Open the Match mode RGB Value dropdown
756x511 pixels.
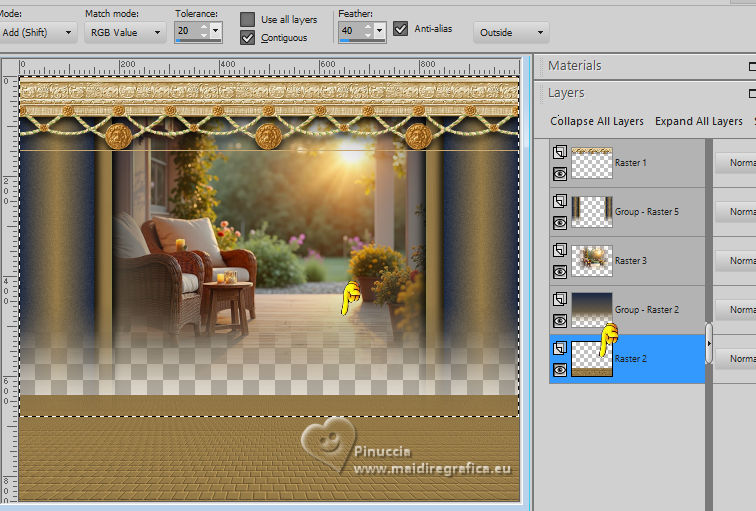point(125,33)
